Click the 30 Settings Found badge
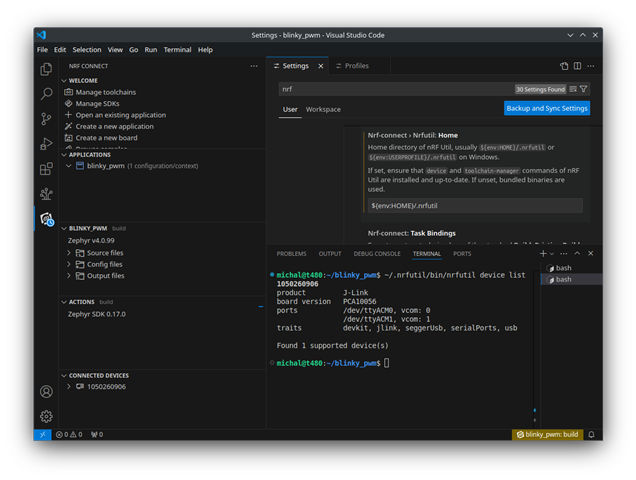This screenshot has width=636, height=480. pyautogui.click(x=540, y=89)
